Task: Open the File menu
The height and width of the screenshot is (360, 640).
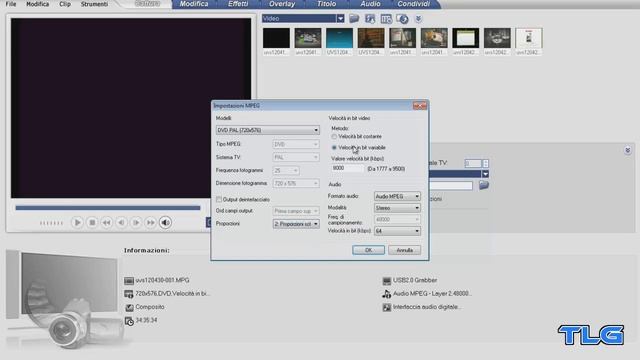Action: [11, 4]
